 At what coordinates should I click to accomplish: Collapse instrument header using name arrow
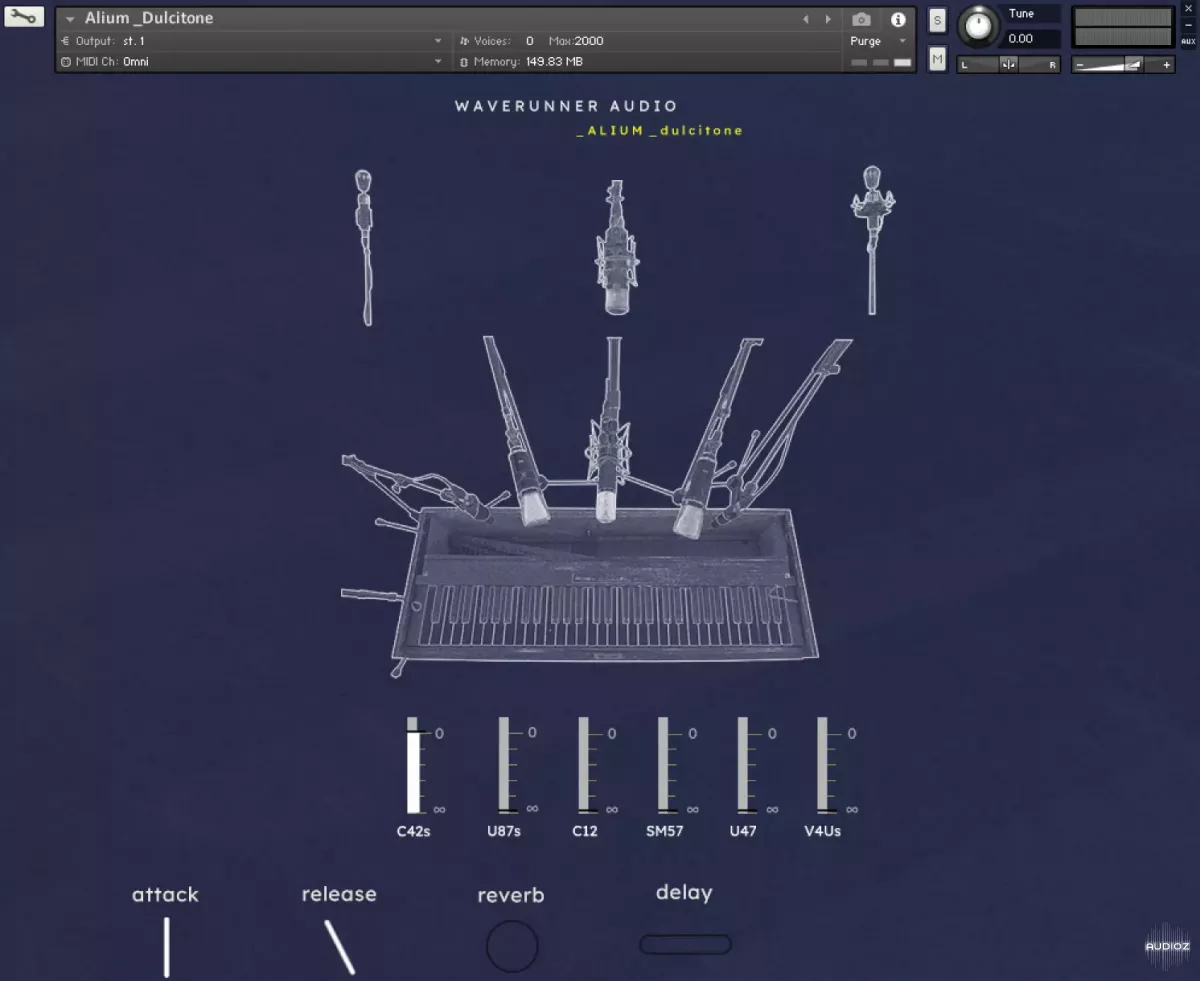pyautogui.click(x=70, y=19)
